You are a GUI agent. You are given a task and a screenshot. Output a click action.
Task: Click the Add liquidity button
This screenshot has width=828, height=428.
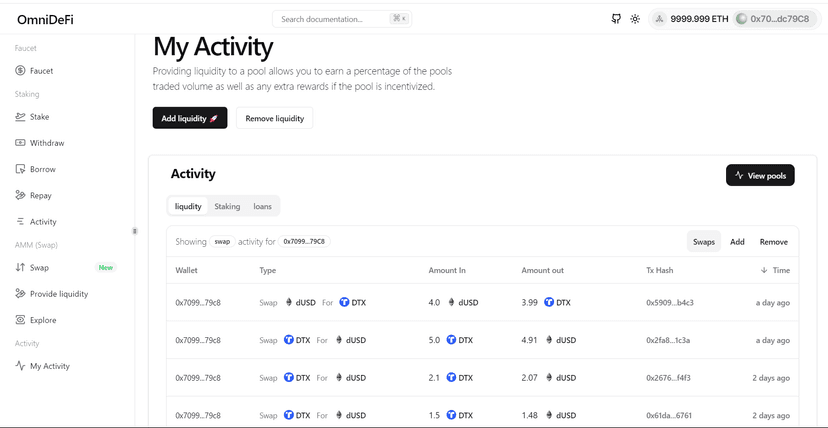tap(190, 118)
